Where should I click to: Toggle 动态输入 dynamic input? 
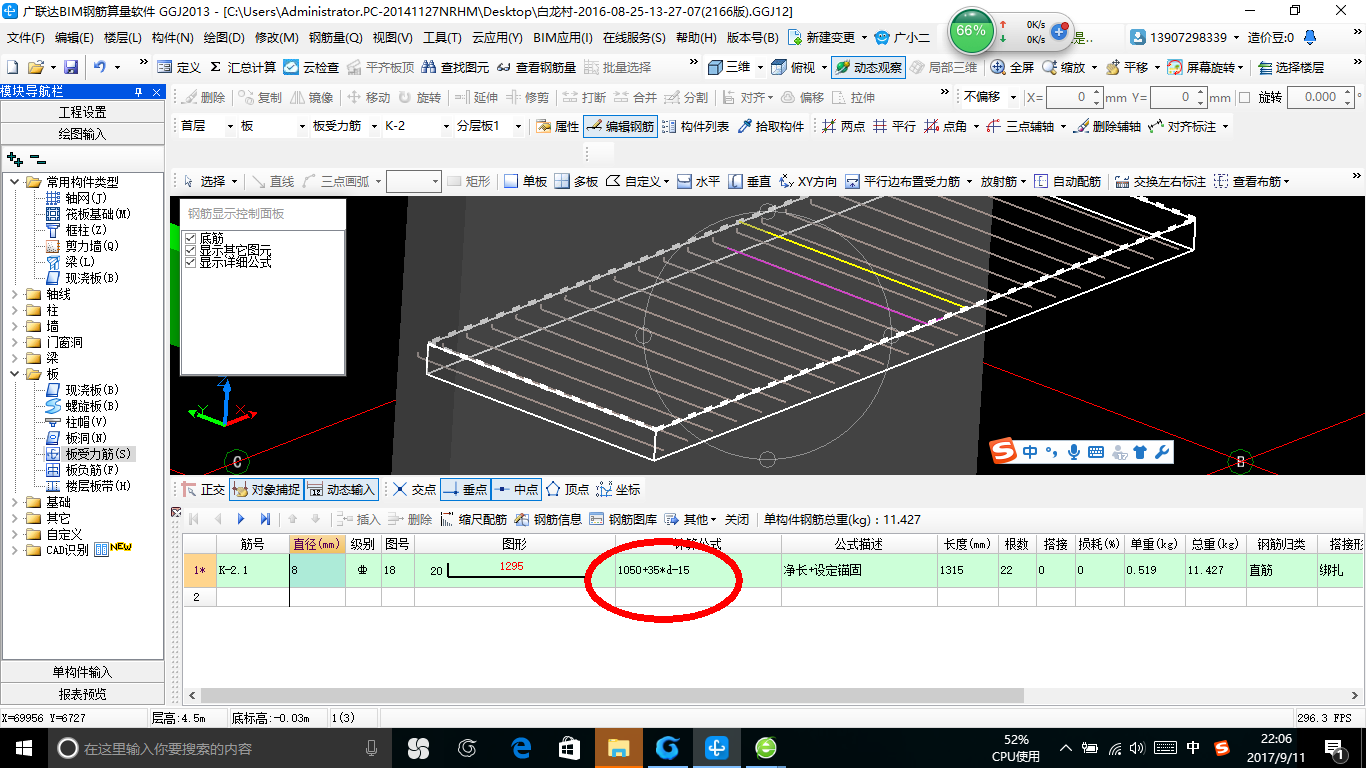340,489
